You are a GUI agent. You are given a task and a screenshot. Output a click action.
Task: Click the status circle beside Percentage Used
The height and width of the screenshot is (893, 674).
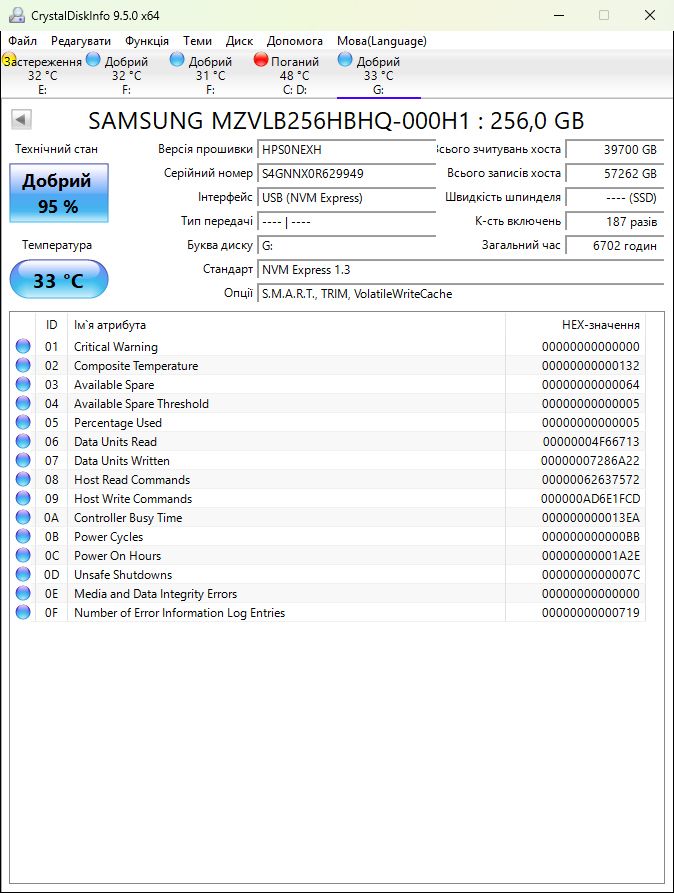click(23, 422)
